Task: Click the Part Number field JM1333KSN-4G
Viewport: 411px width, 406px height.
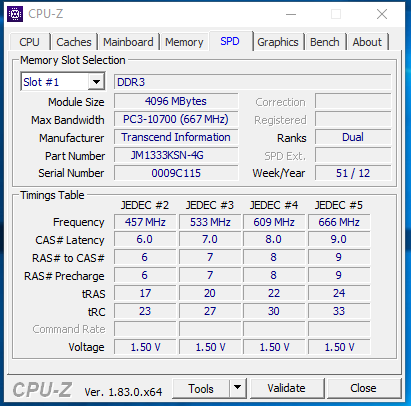Action: (176, 155)
